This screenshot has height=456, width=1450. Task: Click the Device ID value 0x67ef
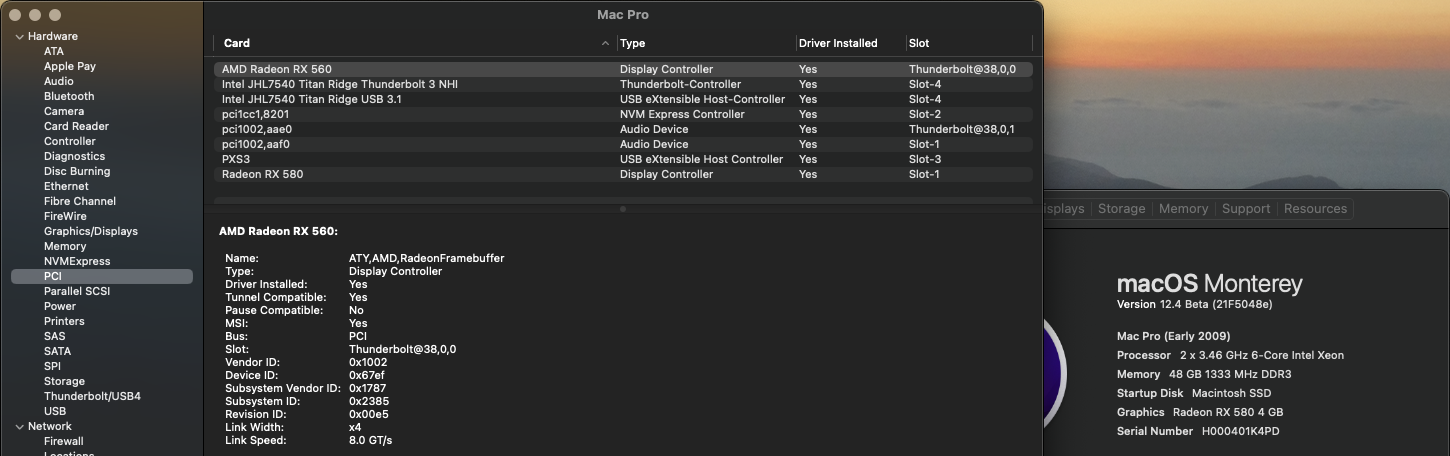point(367,375)
